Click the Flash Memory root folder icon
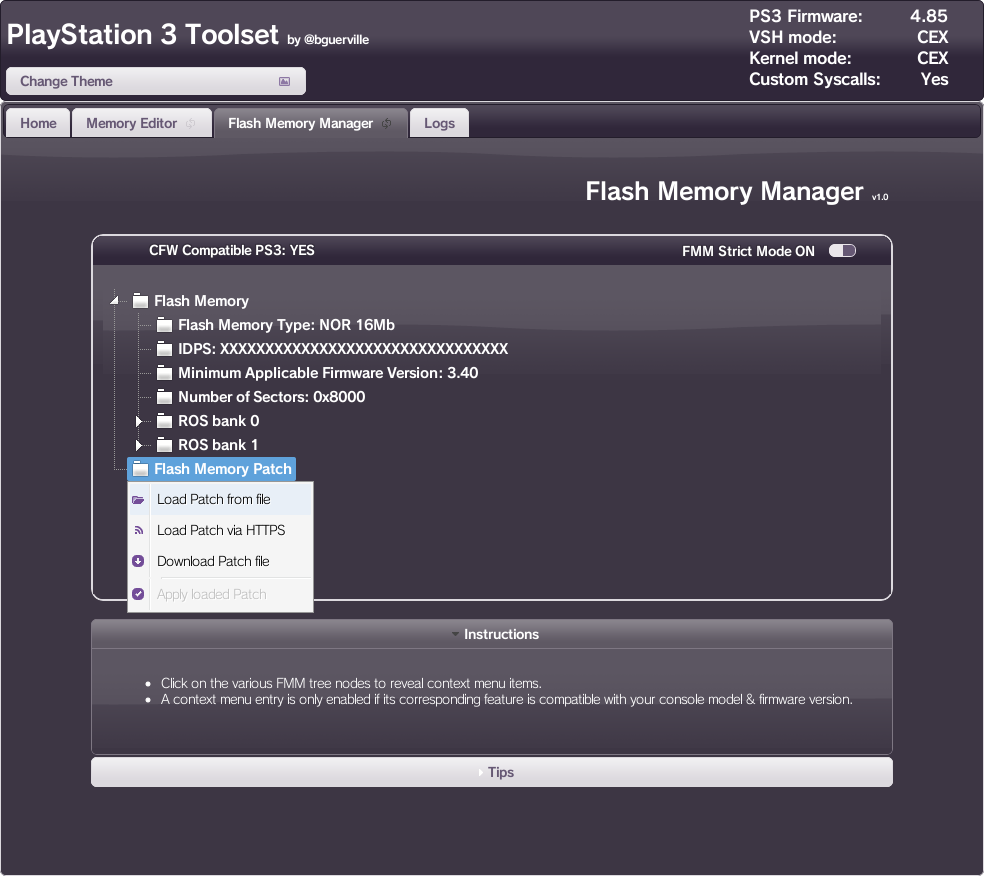Image resolution: width=984 pixels, height=876 pixels. coord(140,300)
